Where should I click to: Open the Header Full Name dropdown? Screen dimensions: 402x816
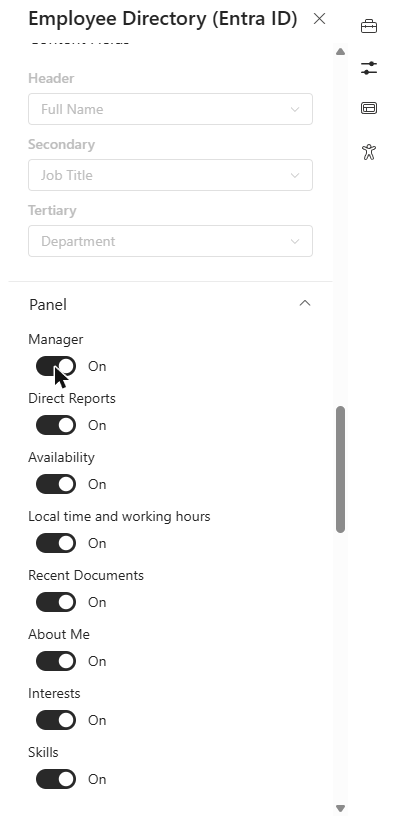click(x=170, y=109)
